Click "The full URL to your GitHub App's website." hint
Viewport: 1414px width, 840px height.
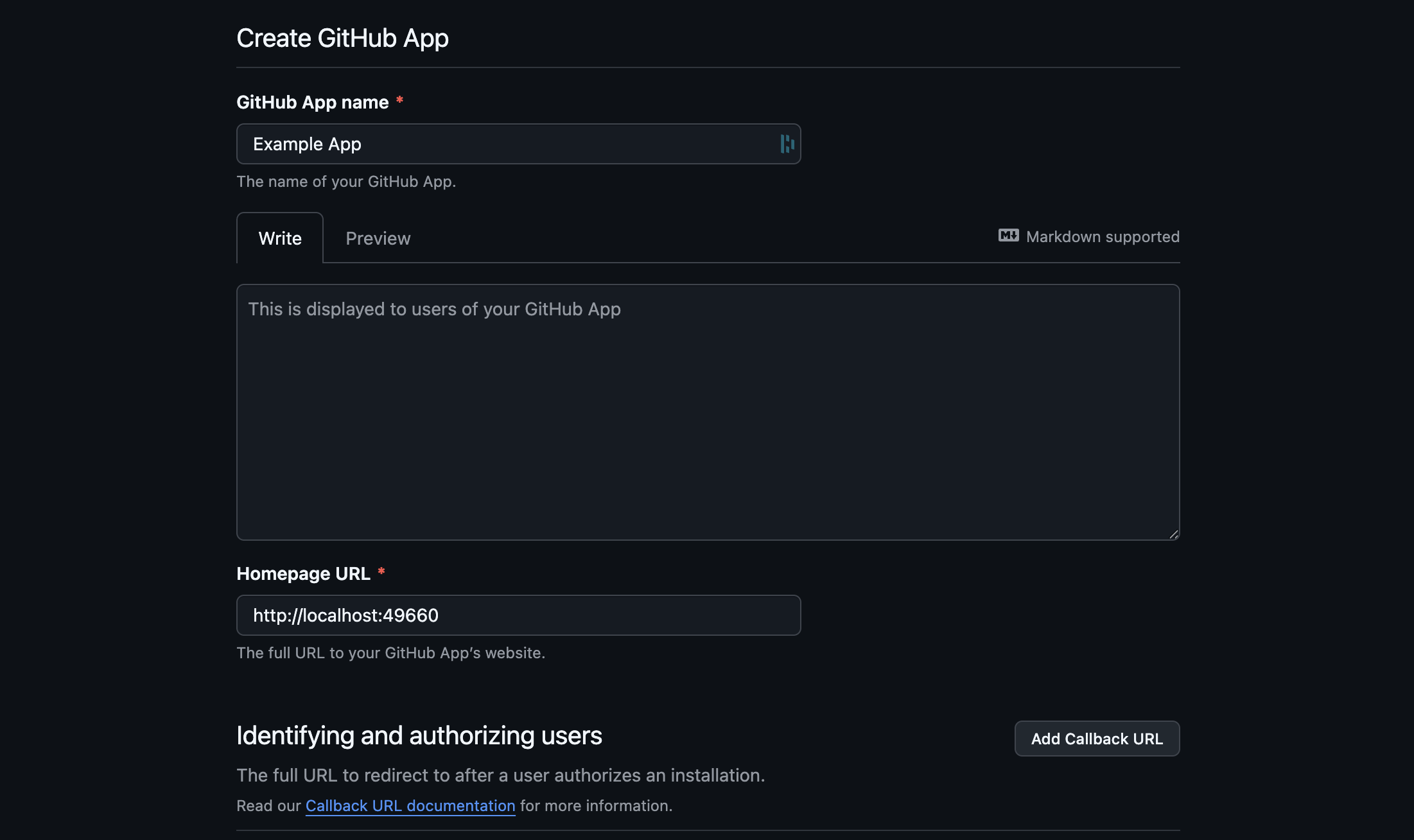tap(390, 653)
